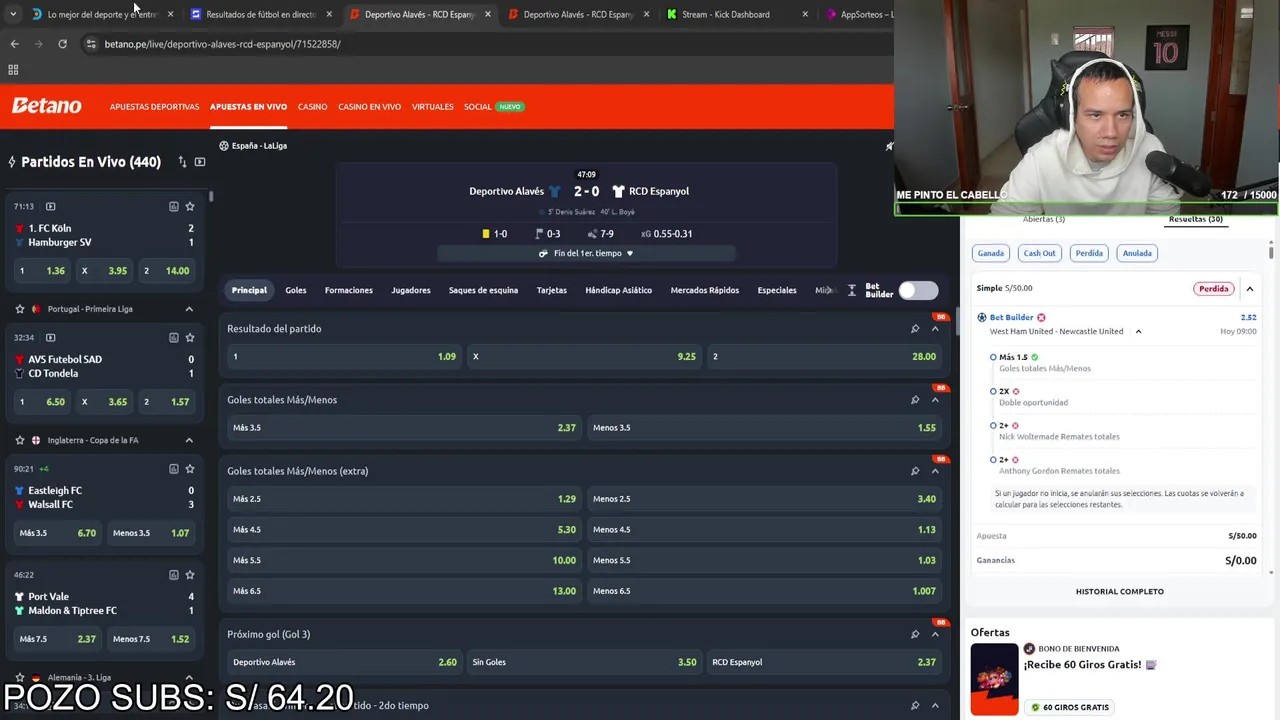Pick RCD Espanyol next goal at 2.37
Screen dimensions: 1280x720
pos(824,662)
